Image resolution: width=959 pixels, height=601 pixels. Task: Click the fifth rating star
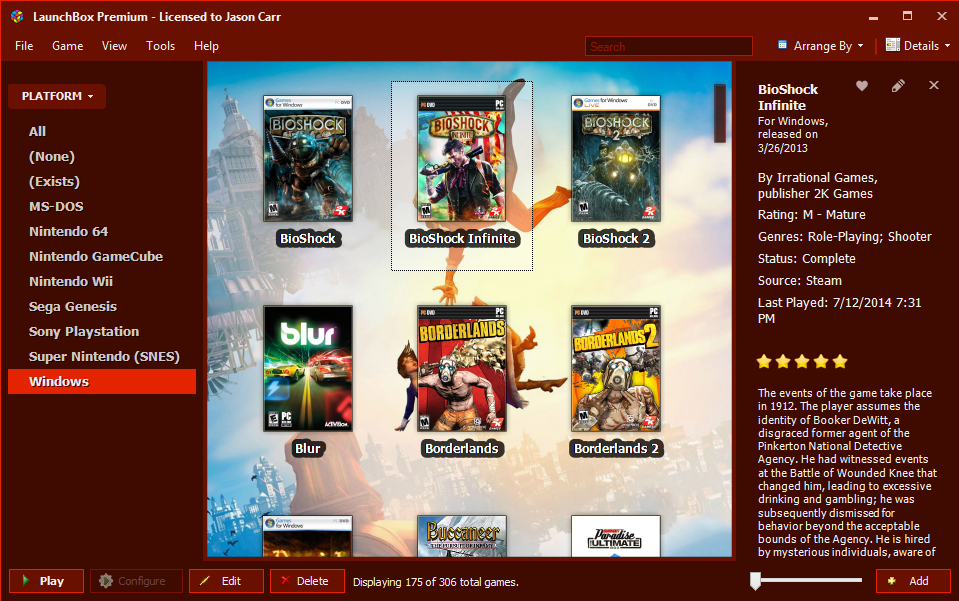[x=840, y=361]
